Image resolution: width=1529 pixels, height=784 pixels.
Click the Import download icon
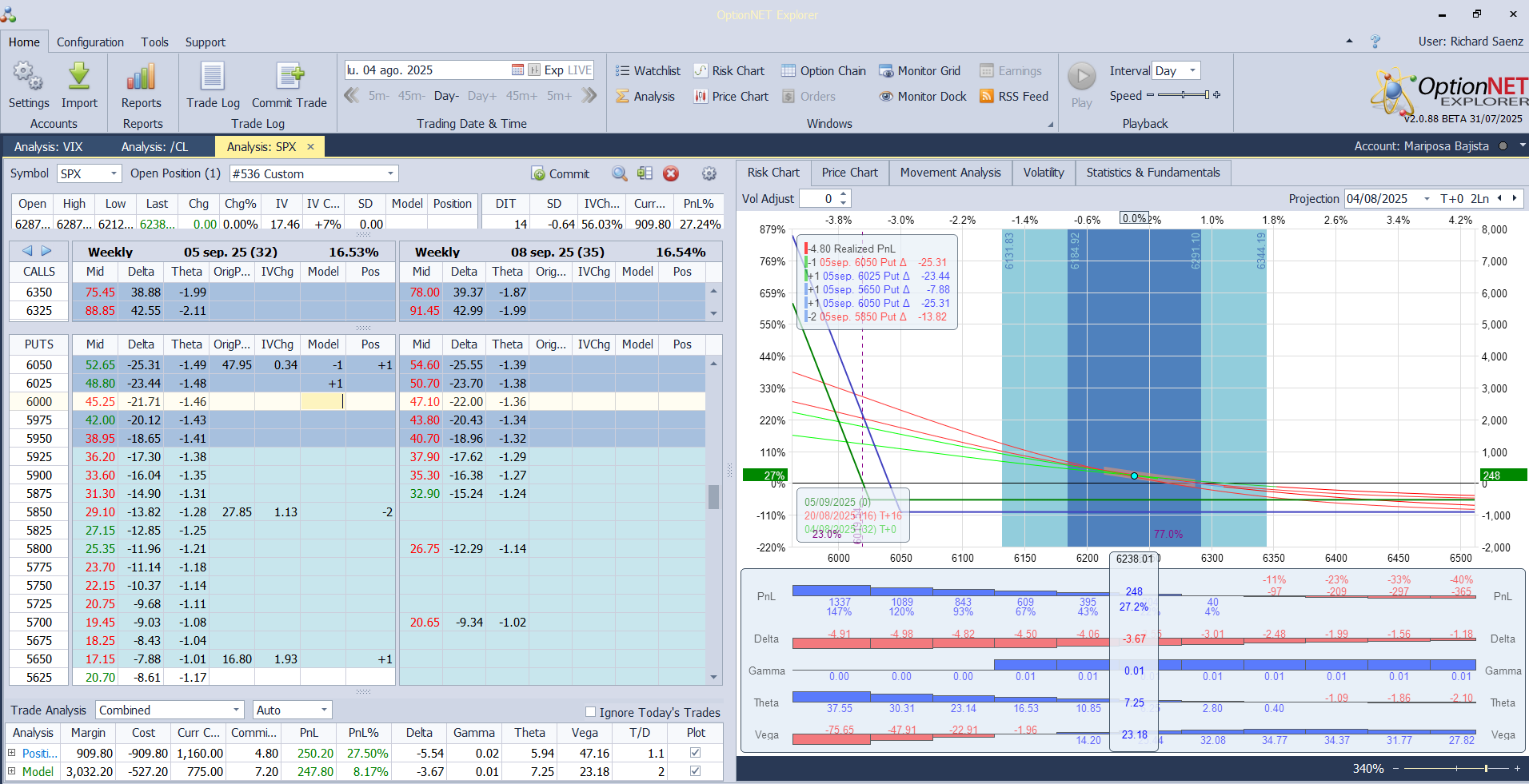click(79, 78)
